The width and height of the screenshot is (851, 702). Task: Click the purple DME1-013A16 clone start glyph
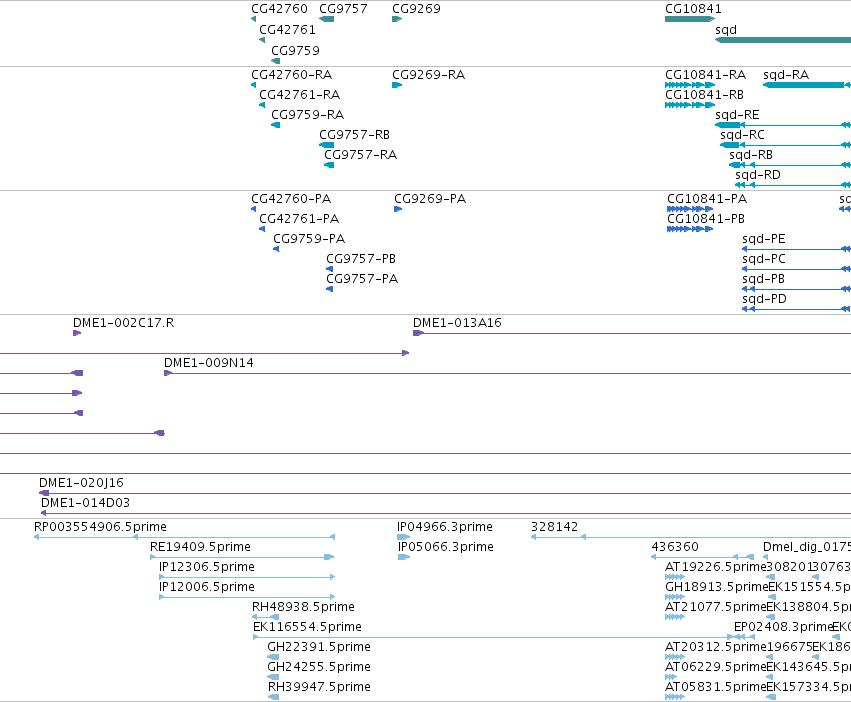(x=418, y=333)
